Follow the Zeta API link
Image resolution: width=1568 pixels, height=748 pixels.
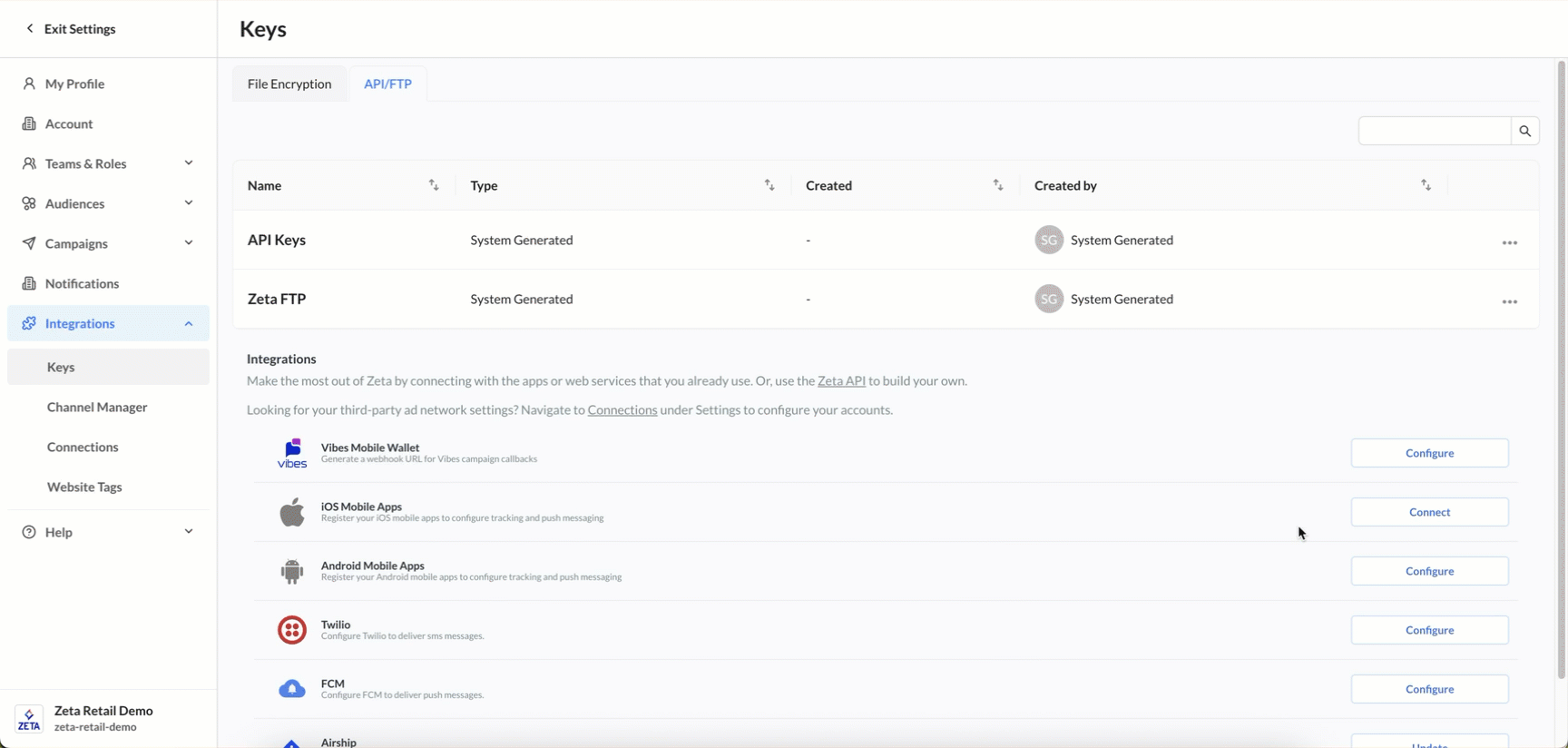tap(841, 381)
